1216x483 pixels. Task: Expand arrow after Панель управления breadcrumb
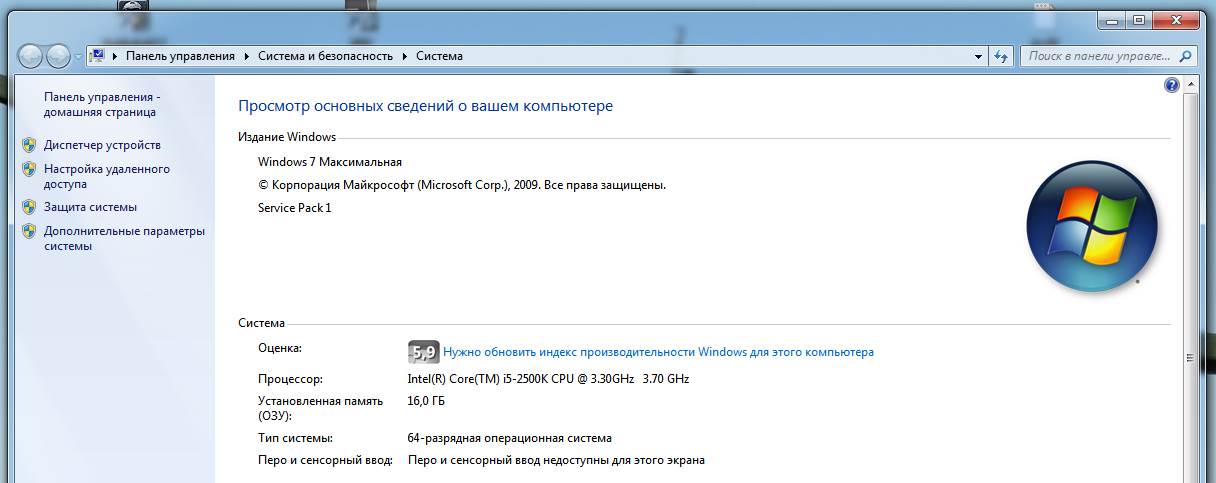tap(246, 56)
